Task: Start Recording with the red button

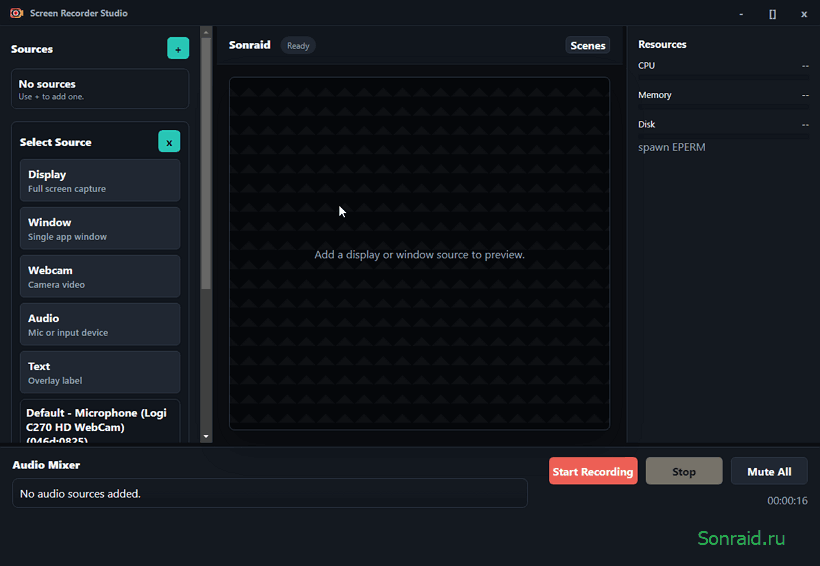Action: (593, 471)
